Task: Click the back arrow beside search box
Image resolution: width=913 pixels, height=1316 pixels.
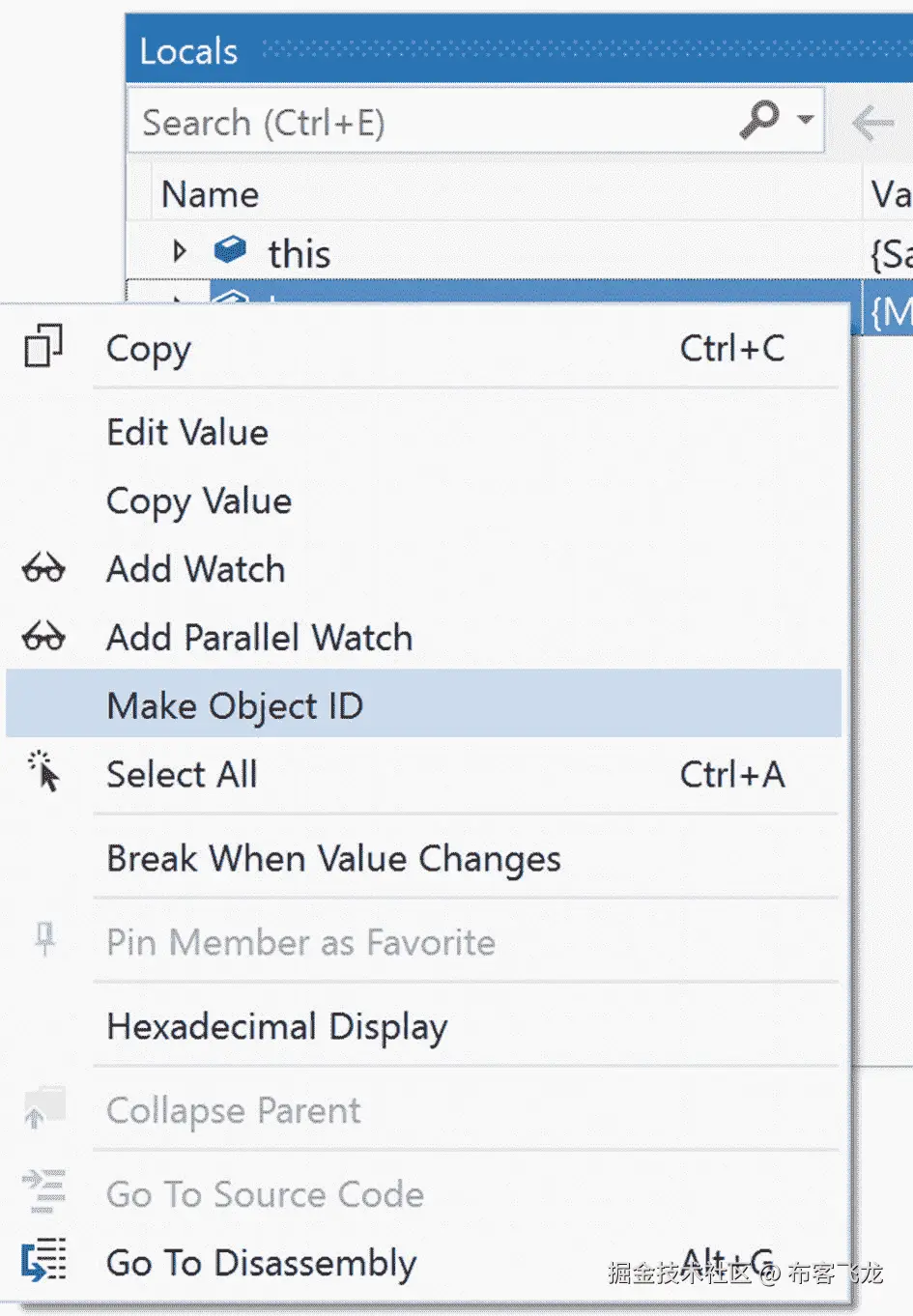Action: (x=872, y=123)
